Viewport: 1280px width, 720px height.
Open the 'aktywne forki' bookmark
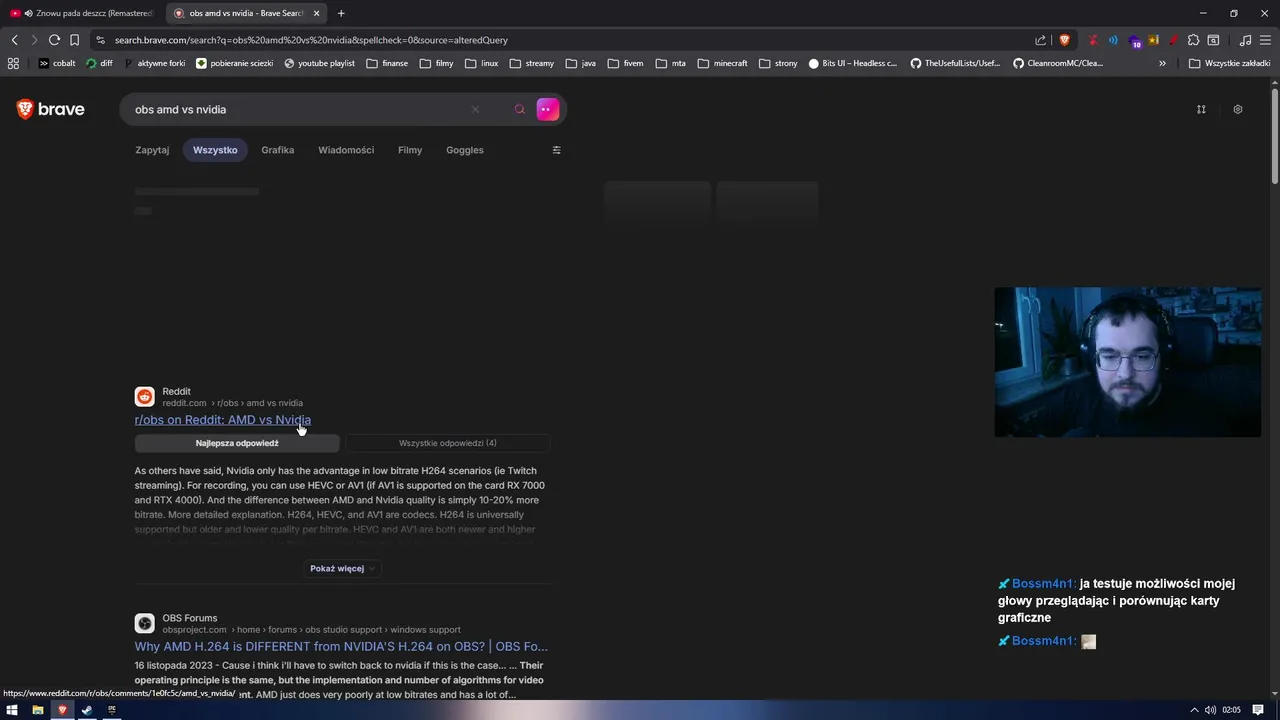click(x=154, y=63)
